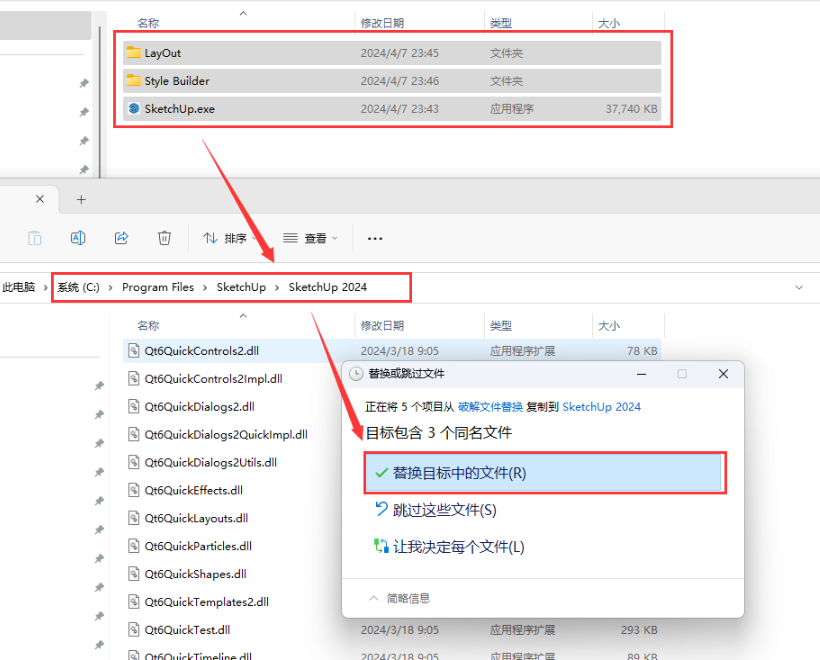Sort by 类型 in the Qt6 dll list
The image size is (820, 660).
click(500, 326)
